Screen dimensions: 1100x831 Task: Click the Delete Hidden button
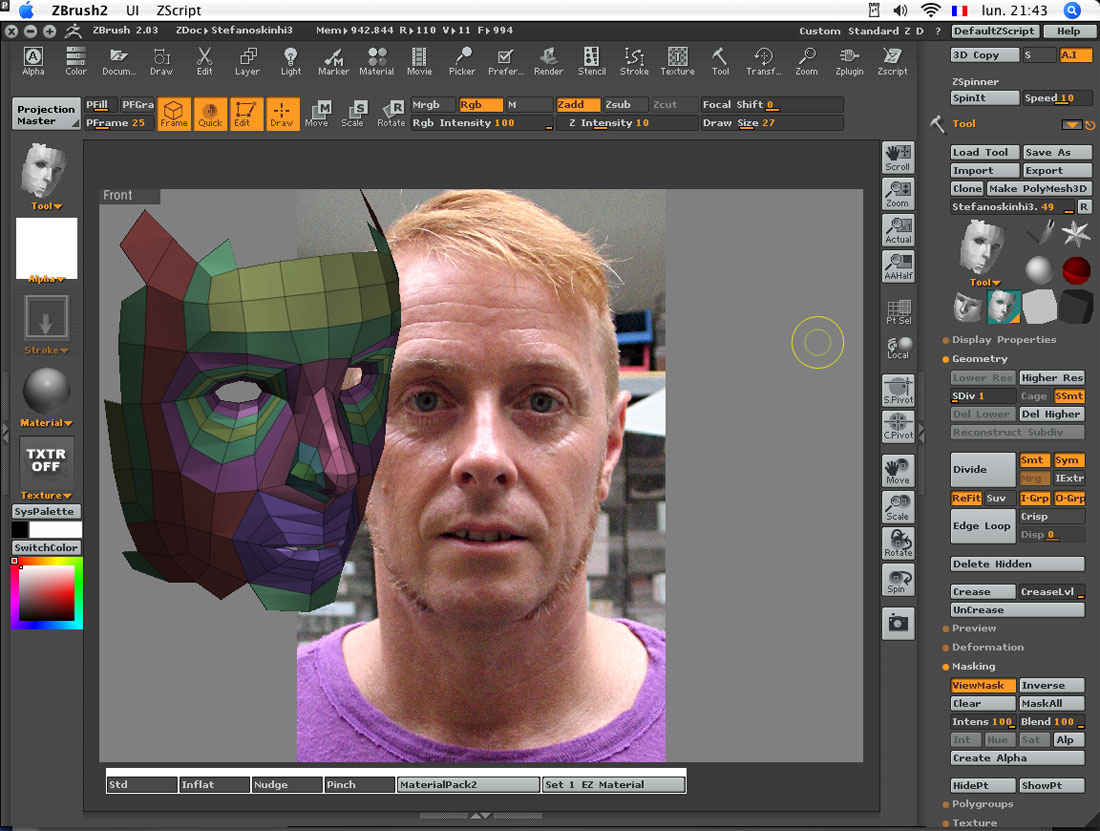click(x=1017, y=564)
